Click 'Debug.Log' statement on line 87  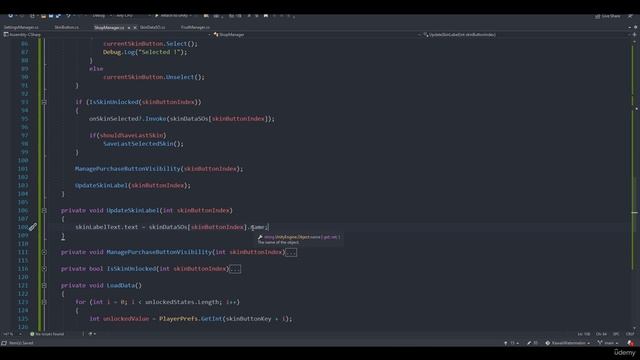[x=145, y=52]
